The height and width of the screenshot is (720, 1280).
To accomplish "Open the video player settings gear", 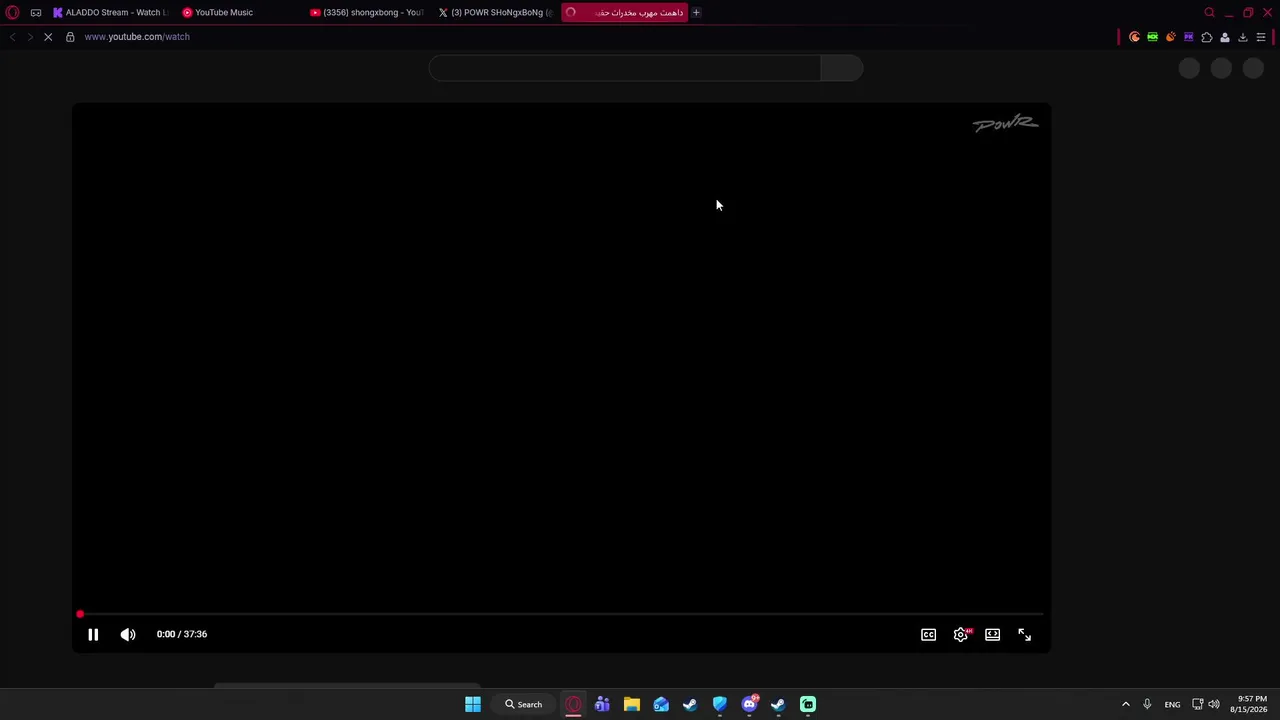I will [x=961, y=634].
